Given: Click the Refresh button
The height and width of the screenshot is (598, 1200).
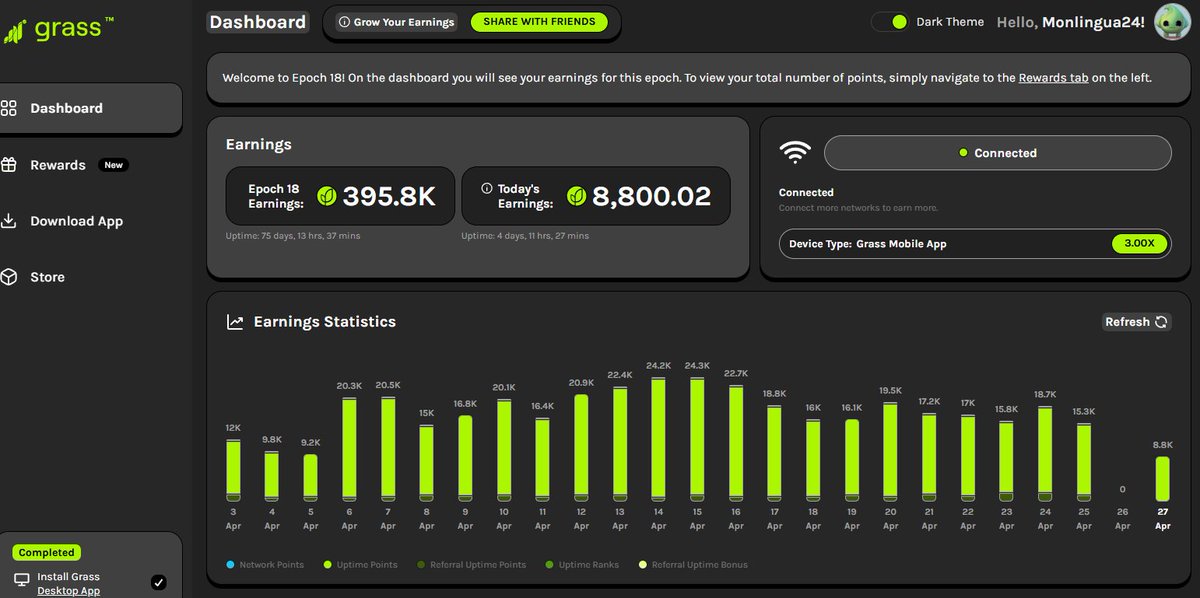Looking at the screenshot, I should pos(1136,322).
